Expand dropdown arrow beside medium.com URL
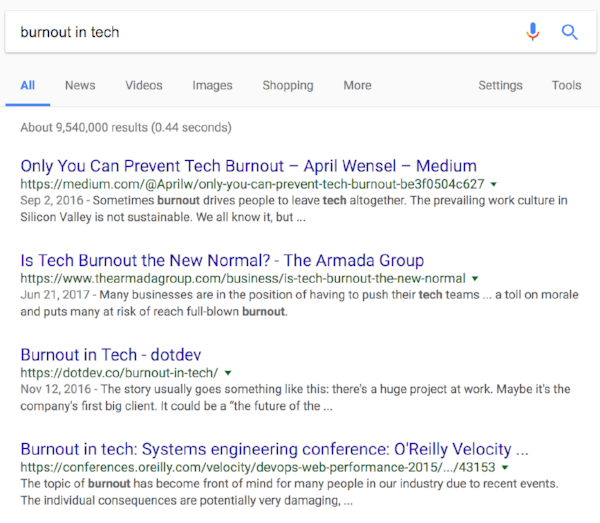600x523 pixels. (x=494, y=184)
